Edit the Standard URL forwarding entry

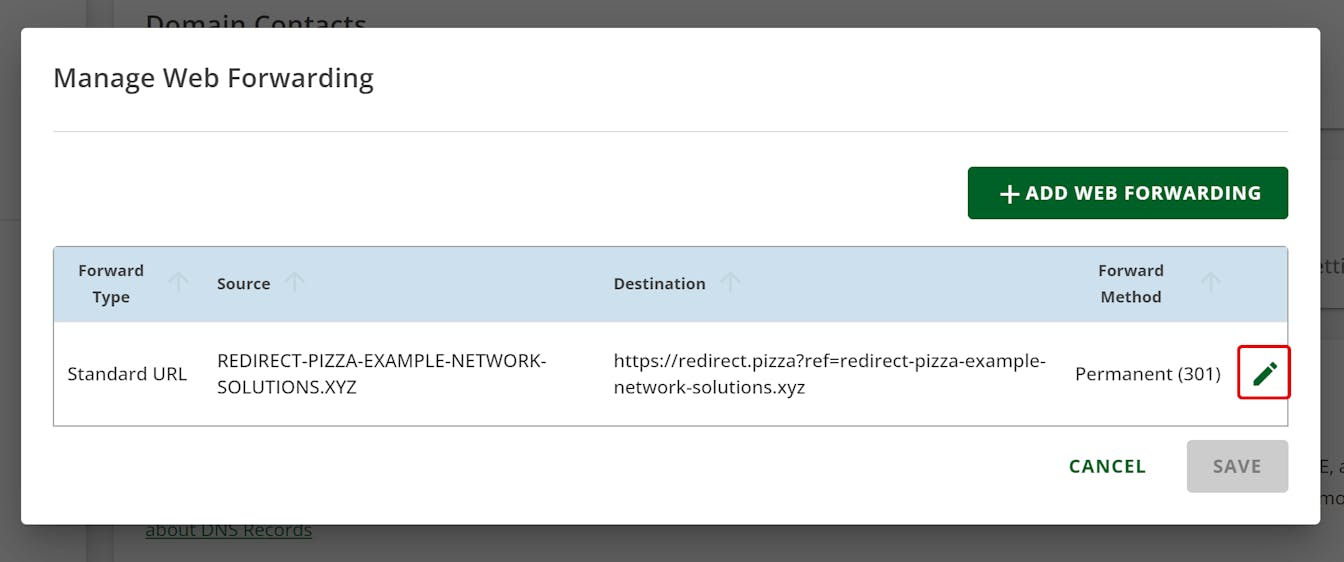click(x=1264, y=373)
